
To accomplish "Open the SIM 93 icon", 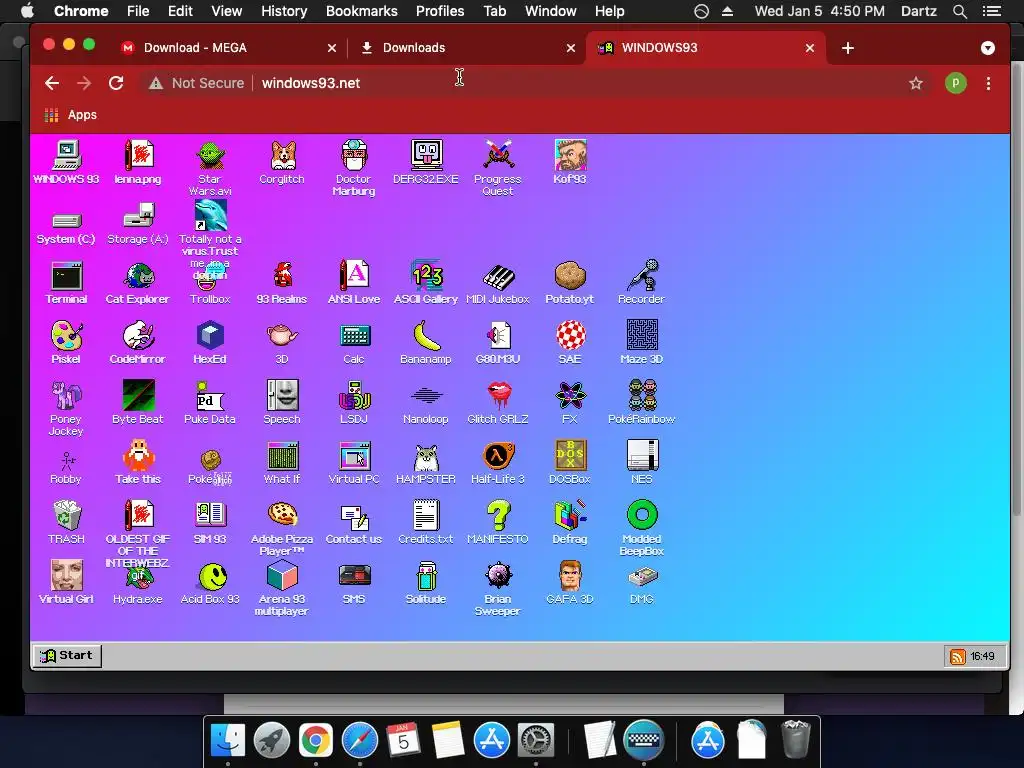I will [210, 523].
